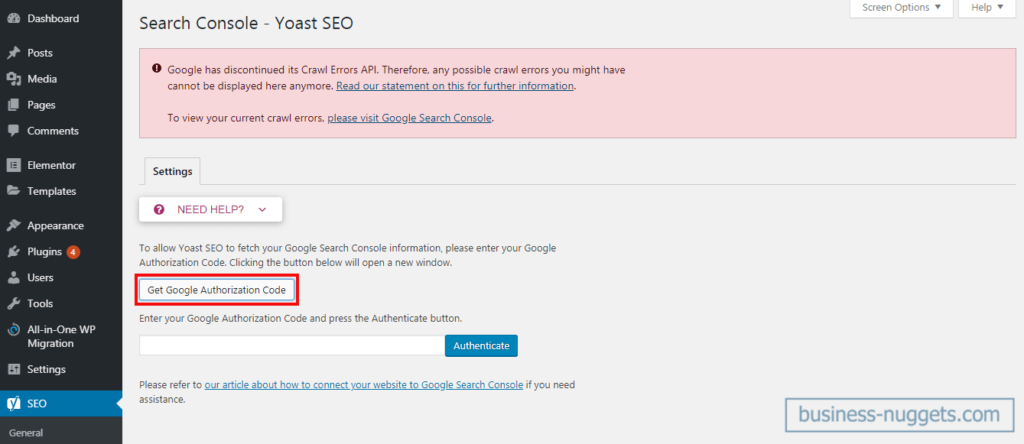Screen dimensions: 1024x444
Task: Focus the Google Authorization Code input field
Action: 292,345
